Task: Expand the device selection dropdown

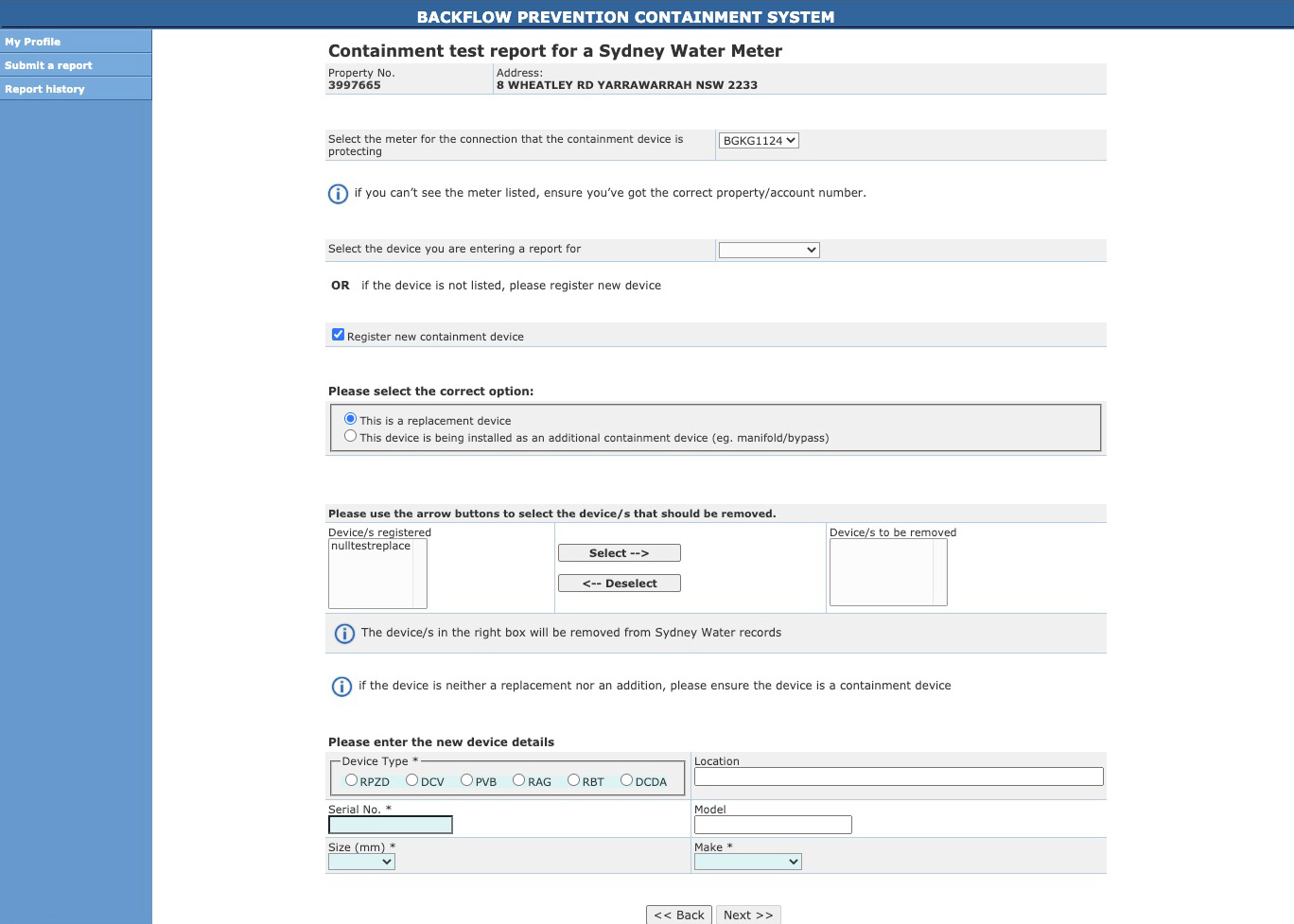Action: click(x=769, y=251)
